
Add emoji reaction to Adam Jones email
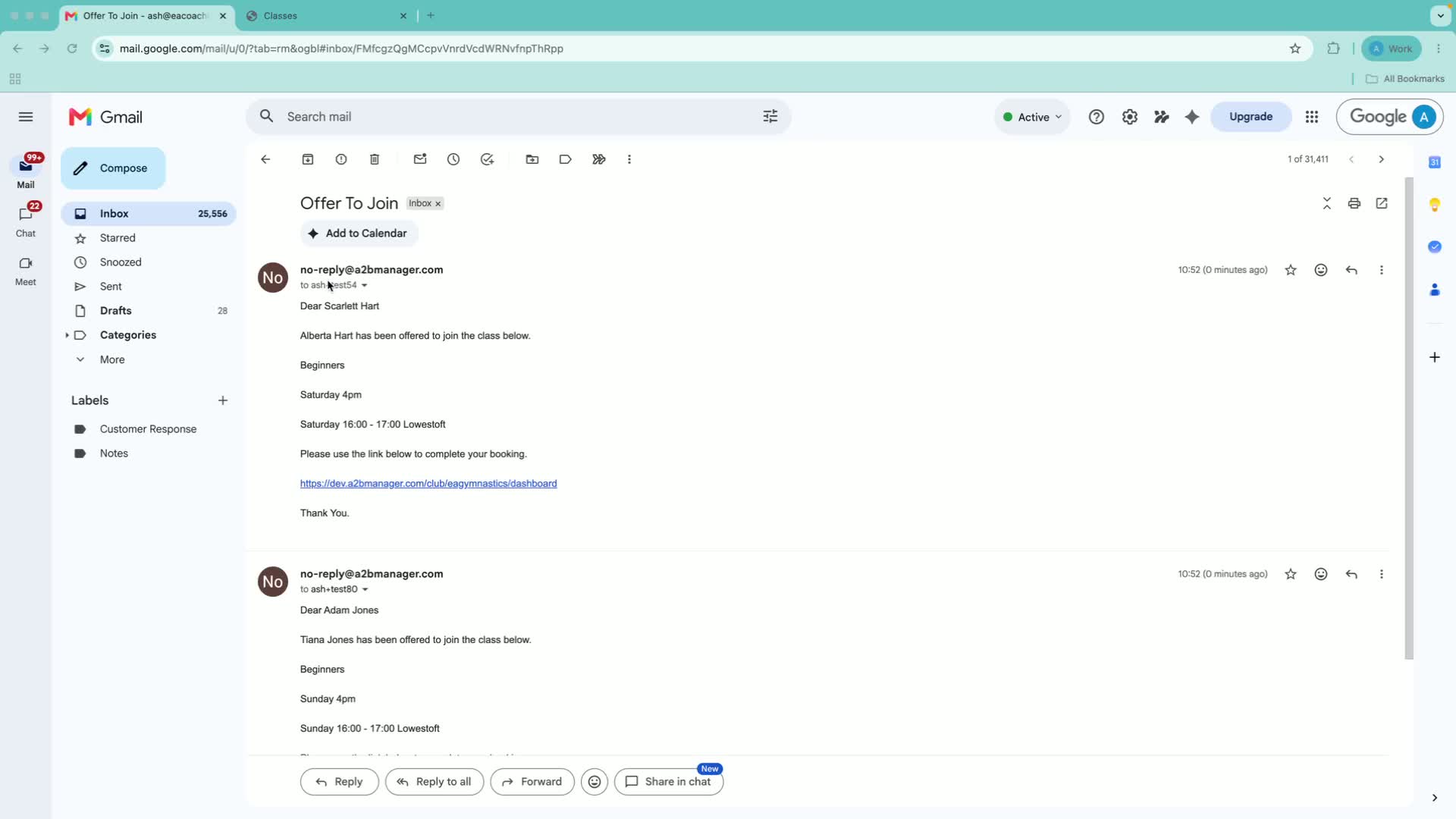pos(1321,574)
